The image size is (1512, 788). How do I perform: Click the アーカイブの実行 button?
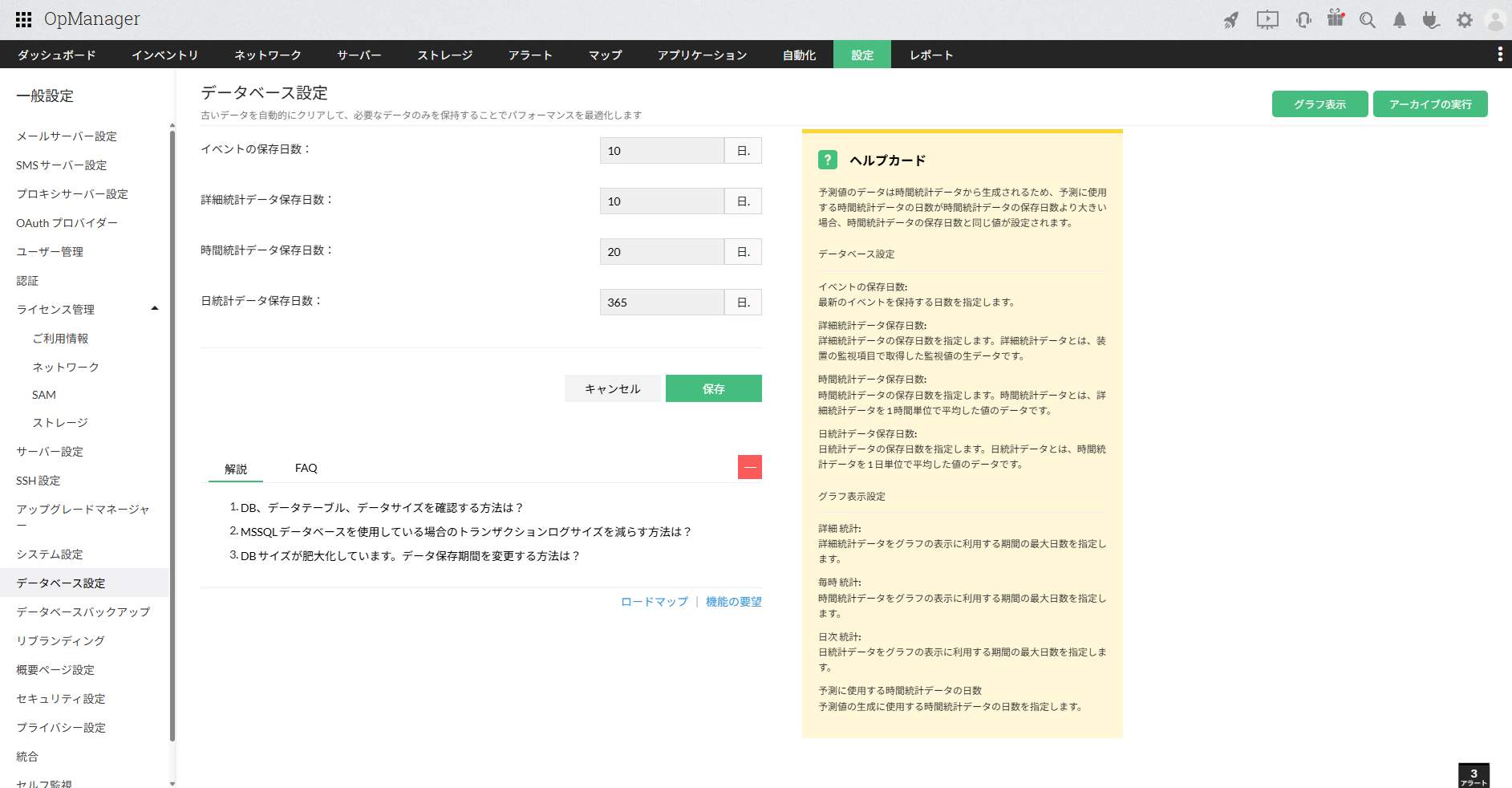tap(1429, 104)
